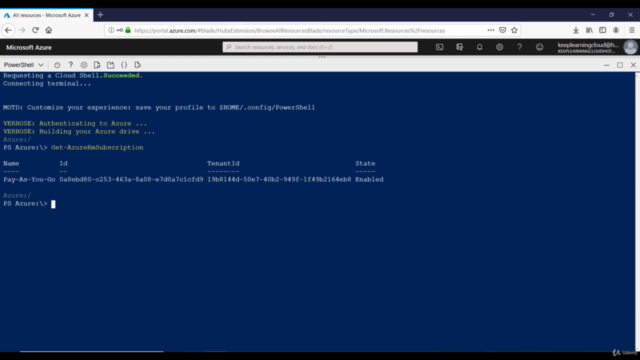This screenshot has width=640, height=360.
Task: Open the keeplearningcloud account menu
Action: (588, 47)
